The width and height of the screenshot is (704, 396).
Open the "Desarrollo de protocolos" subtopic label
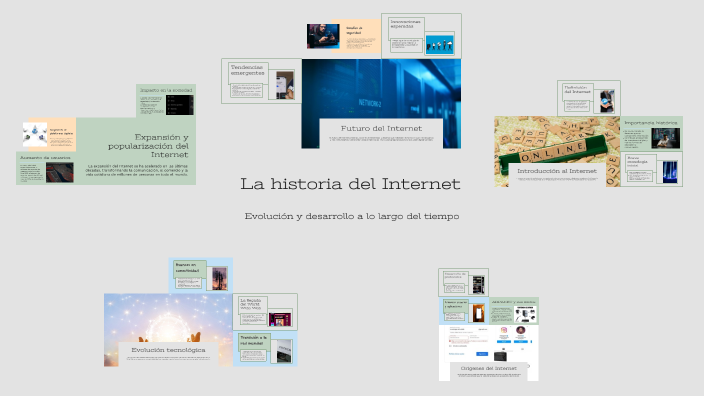455,275
